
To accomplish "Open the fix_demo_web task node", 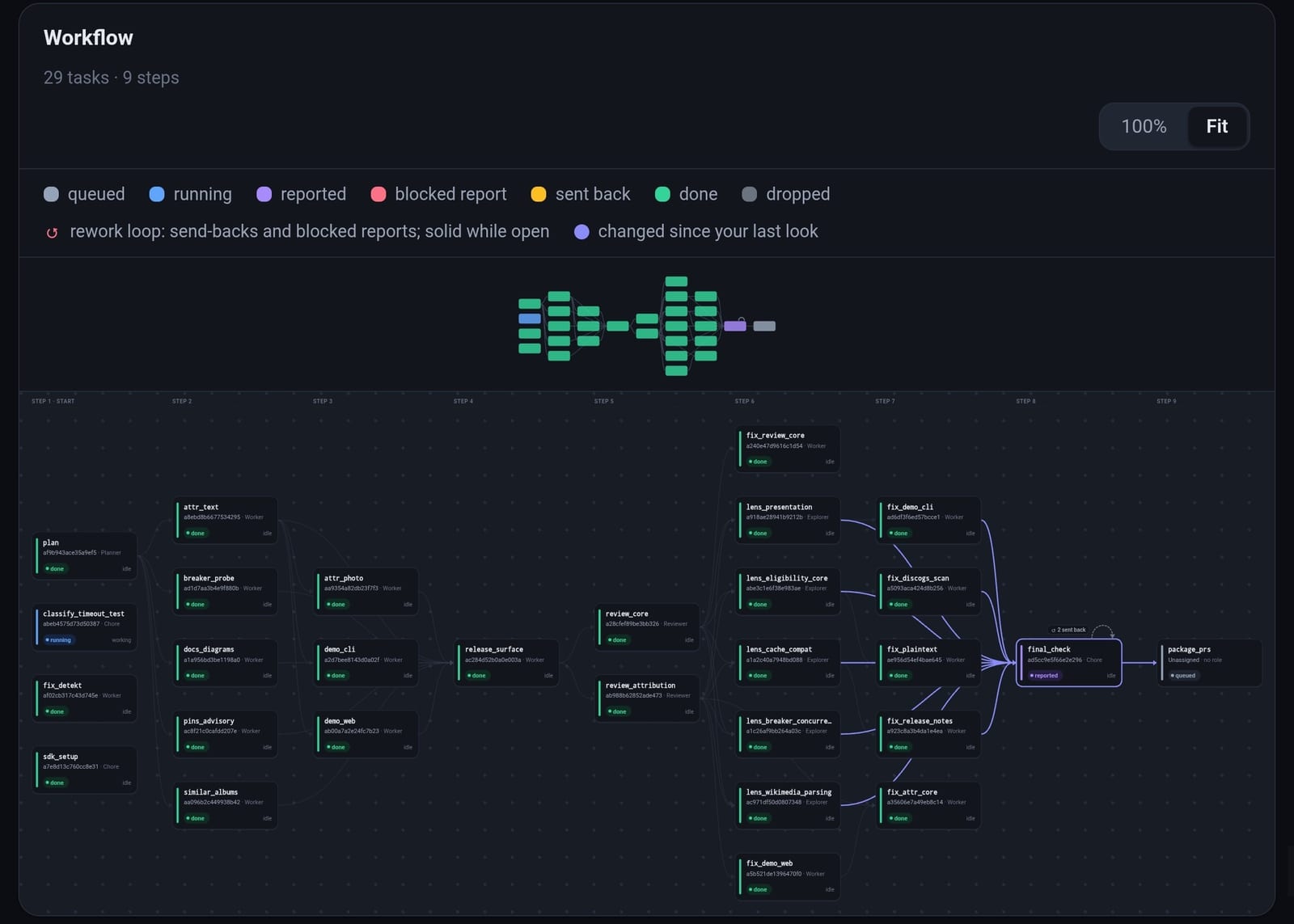I will 789,876.
